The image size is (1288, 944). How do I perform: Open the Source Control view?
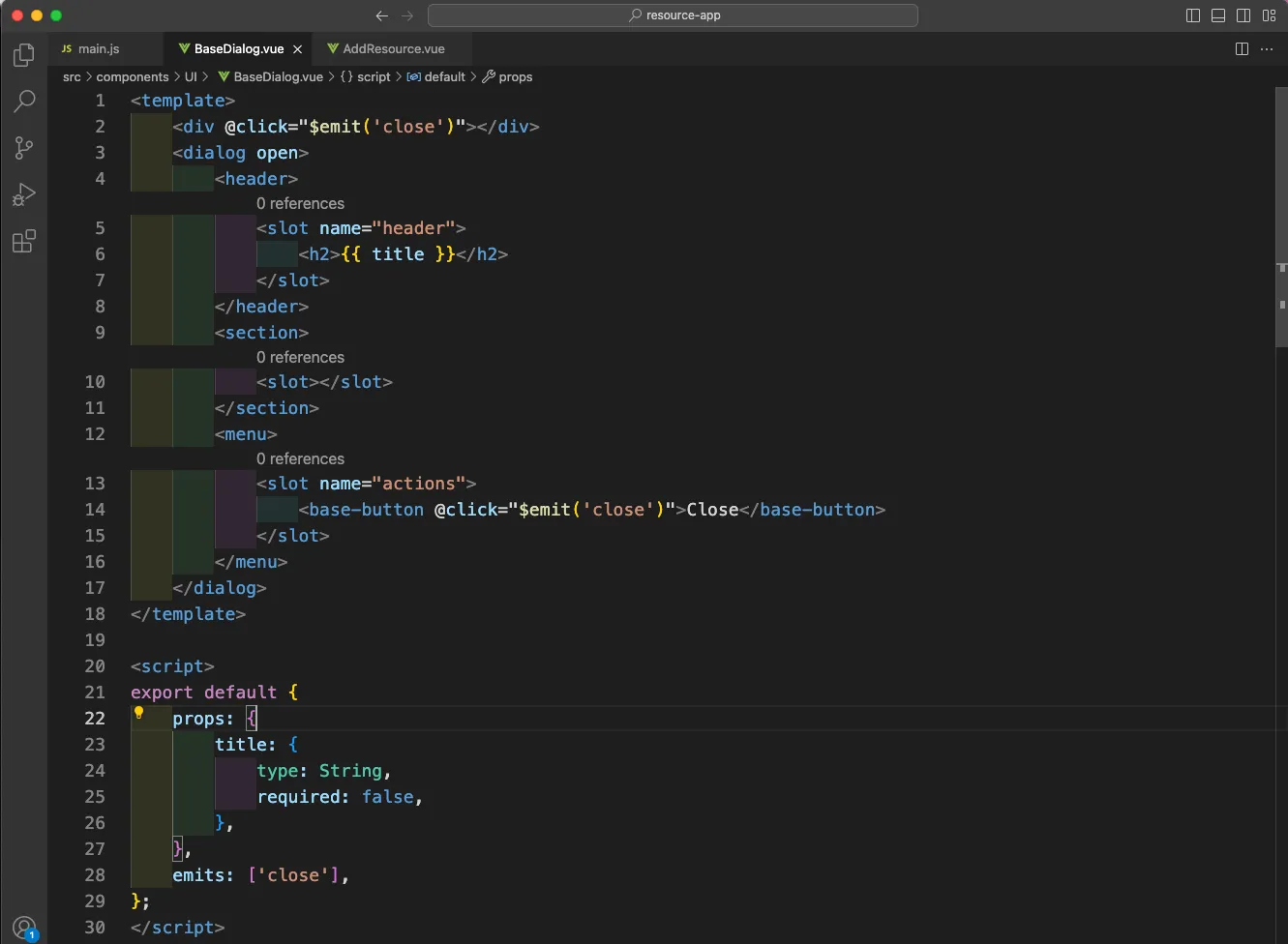(x=24, y=148)
